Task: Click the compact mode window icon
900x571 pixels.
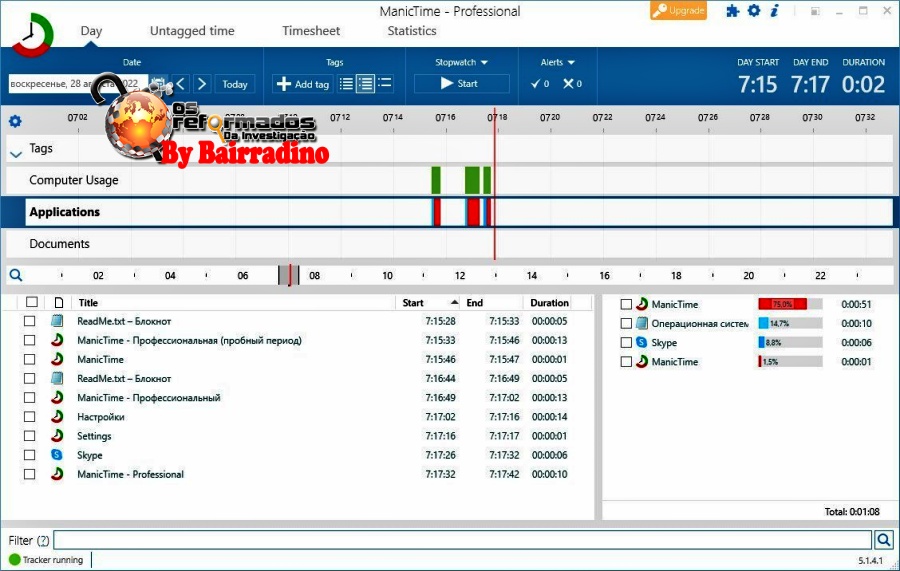Action: 815,11
